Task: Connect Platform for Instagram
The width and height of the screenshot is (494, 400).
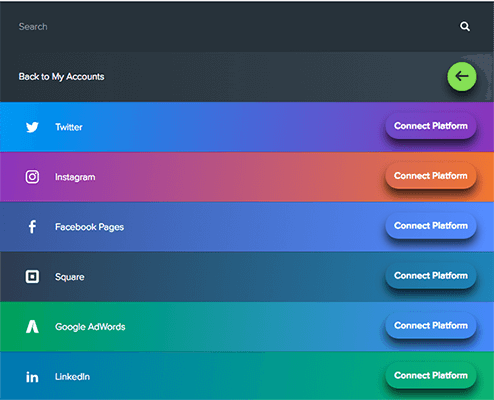Action: (431, 176)
